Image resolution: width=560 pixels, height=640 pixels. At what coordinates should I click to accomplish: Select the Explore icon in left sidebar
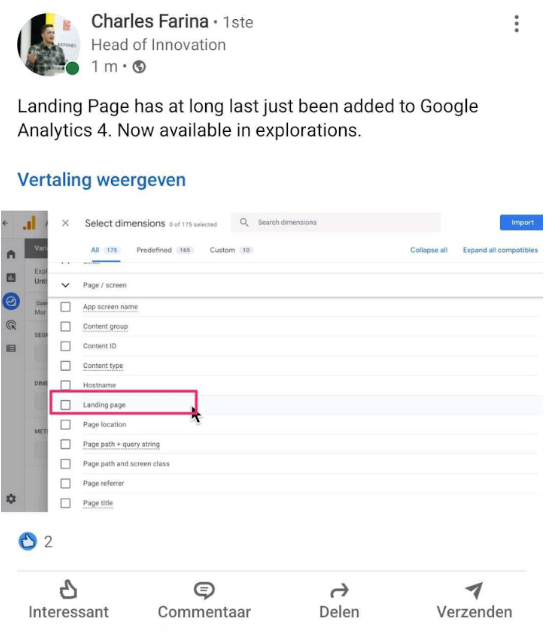(11, 302)
